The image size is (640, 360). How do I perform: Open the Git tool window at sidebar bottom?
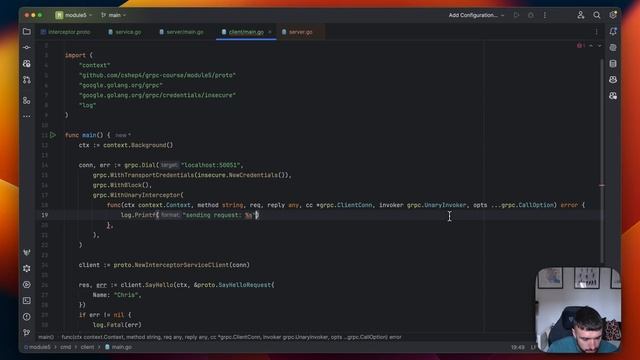(27, 333)
